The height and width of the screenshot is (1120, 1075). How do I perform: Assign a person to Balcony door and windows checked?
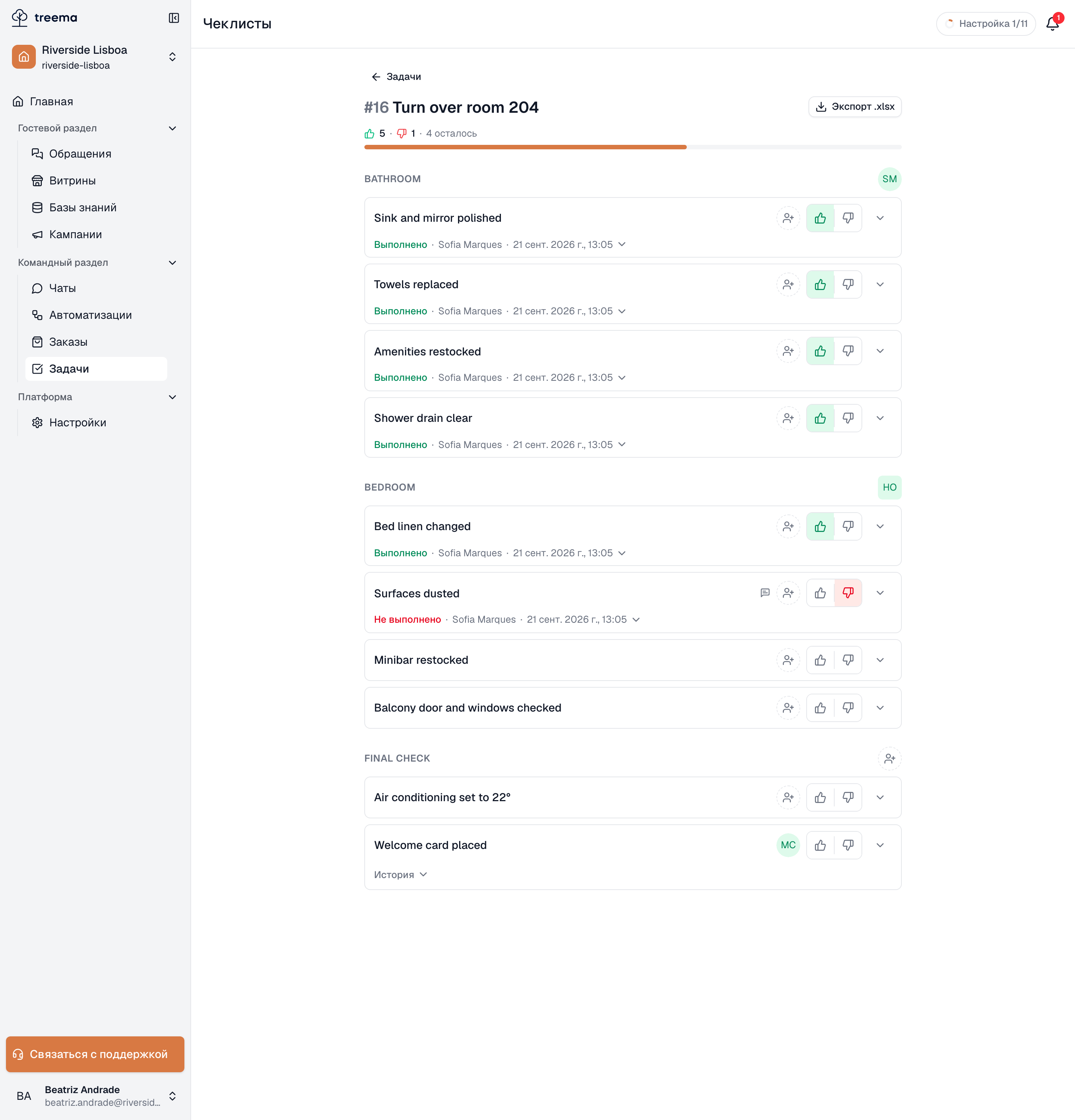pyautogui.click(x=788, y=708)
